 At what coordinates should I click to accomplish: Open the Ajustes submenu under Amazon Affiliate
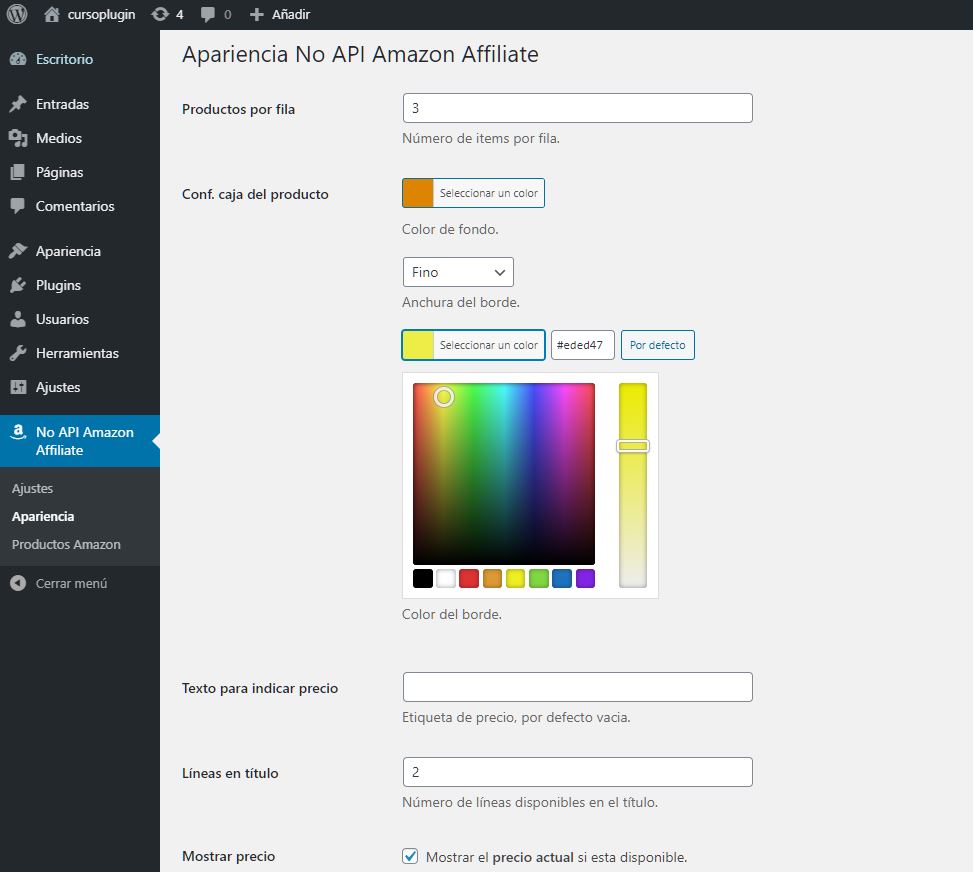(32, 488)
